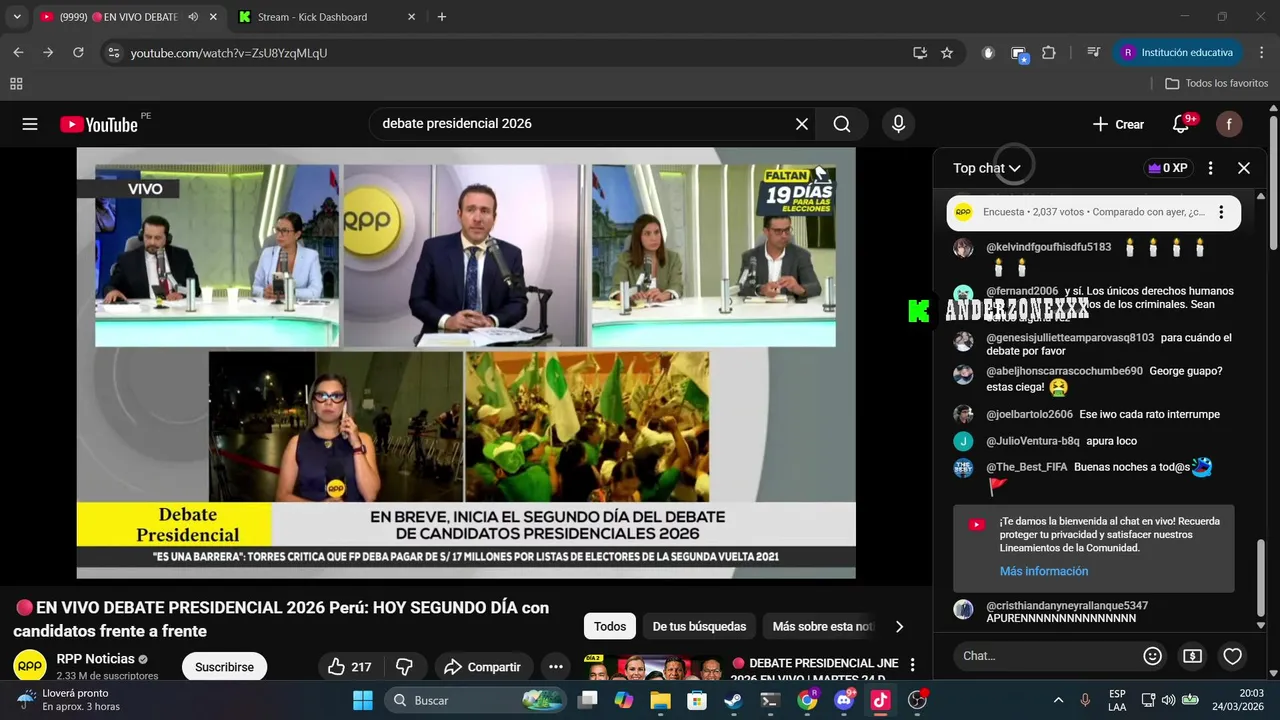Click the Suscribirse button

pos(224,667)
